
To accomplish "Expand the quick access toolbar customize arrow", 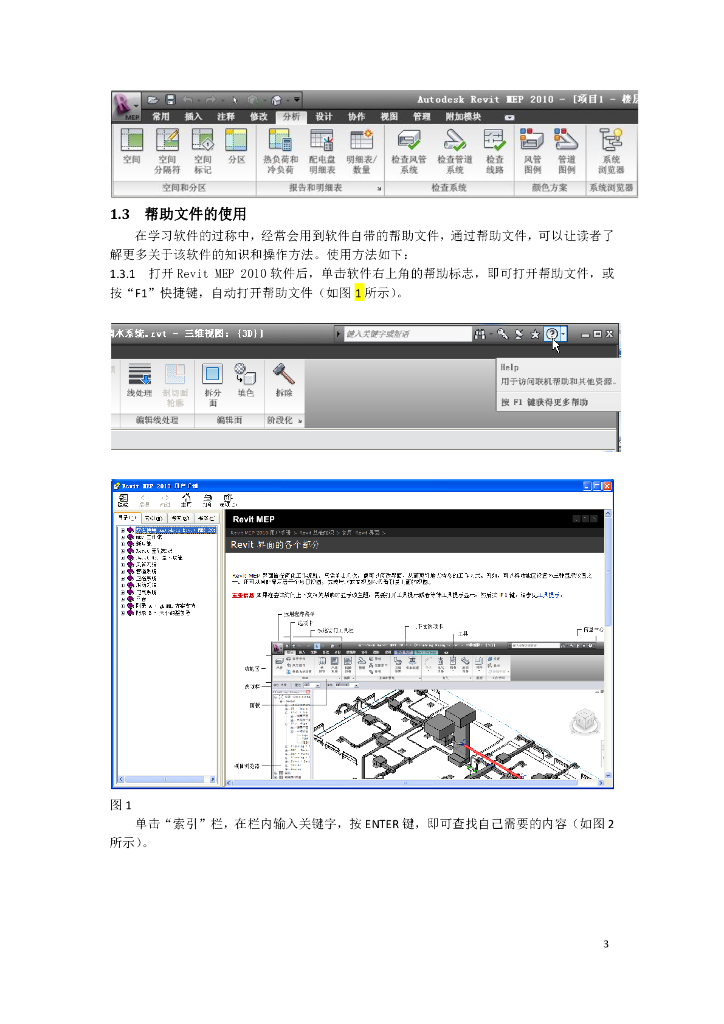I will (x=297, y=100).
